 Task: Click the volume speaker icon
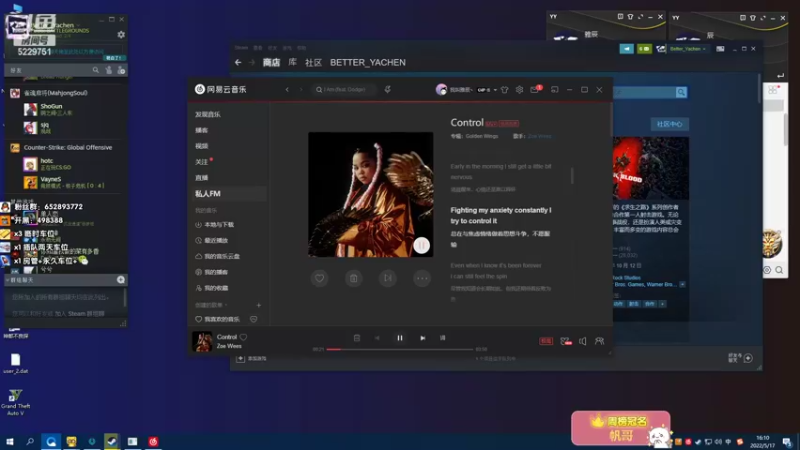583,341
